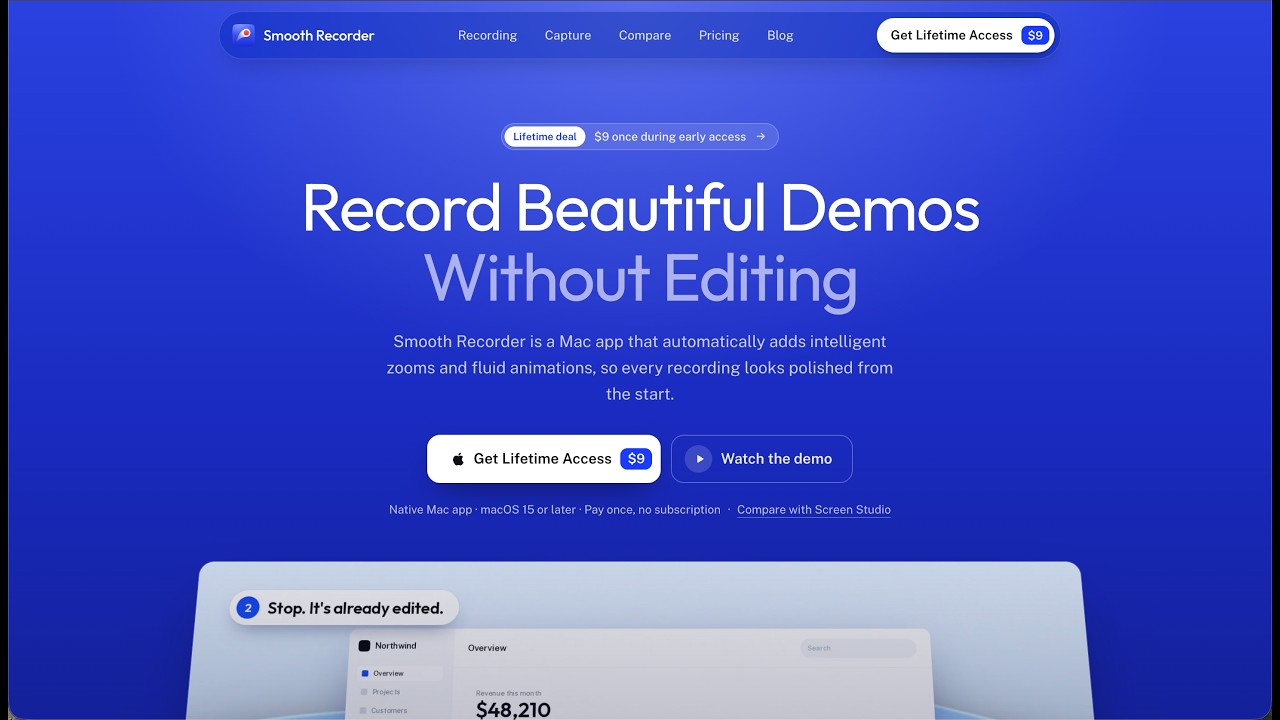Viewport: 1280px width, 720px height.
Task: Click the Pay once, no subscription text
Action: click(x=652, y=510)
